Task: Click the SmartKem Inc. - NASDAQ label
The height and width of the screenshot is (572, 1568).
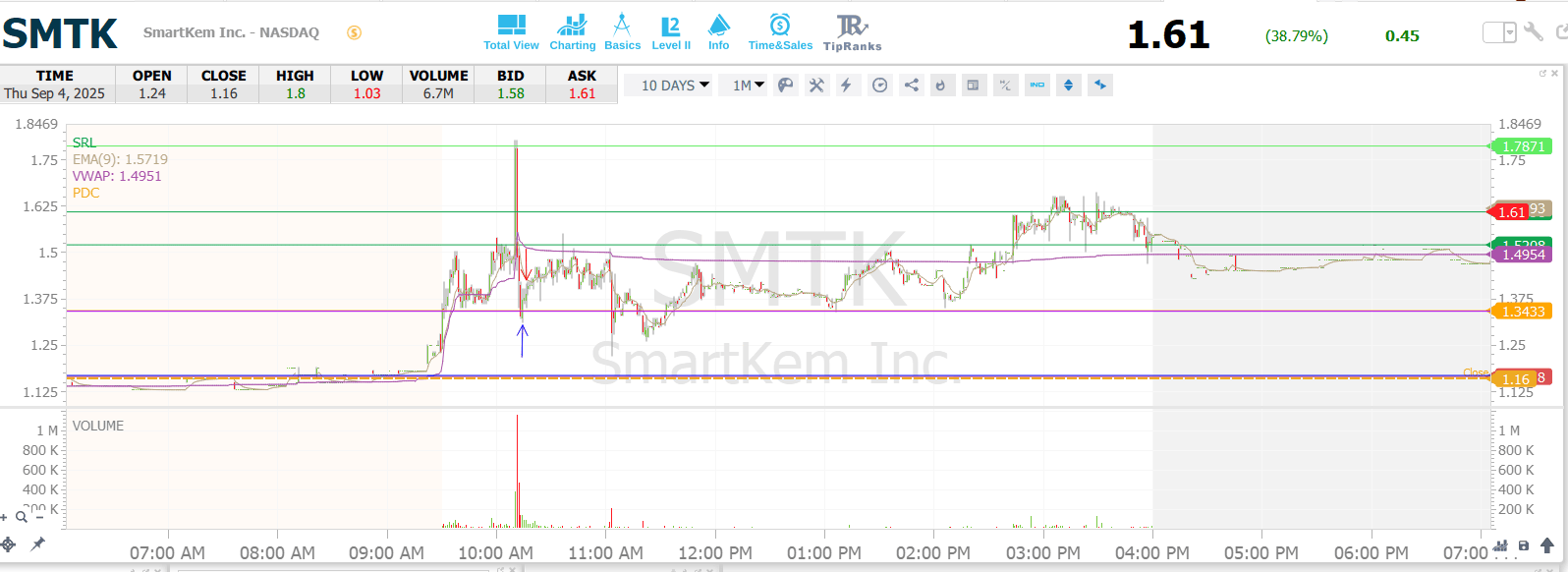Action: (x=231, y=32)
